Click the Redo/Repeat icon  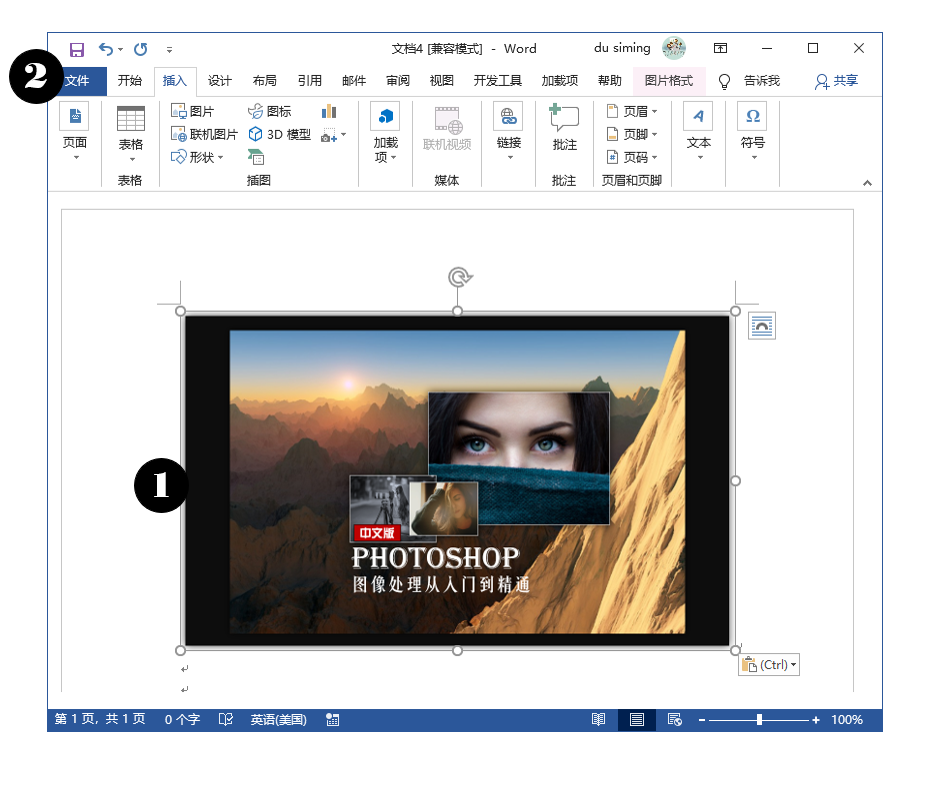[140, 49]
